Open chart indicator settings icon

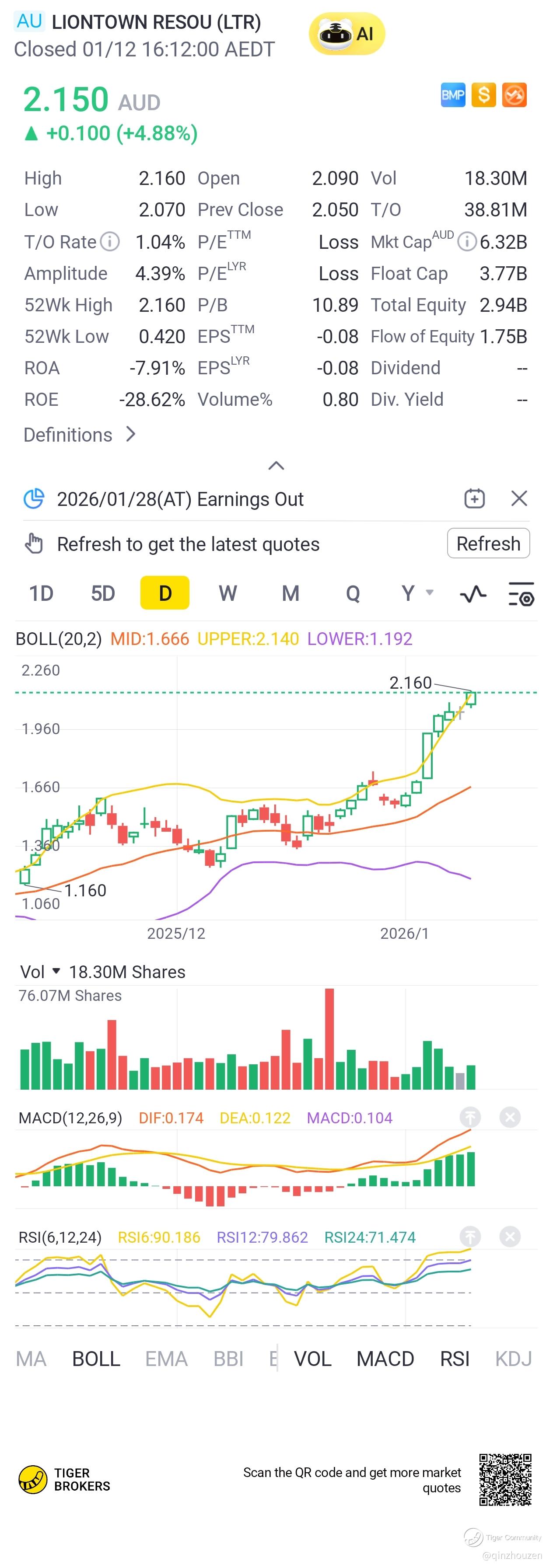521,593
